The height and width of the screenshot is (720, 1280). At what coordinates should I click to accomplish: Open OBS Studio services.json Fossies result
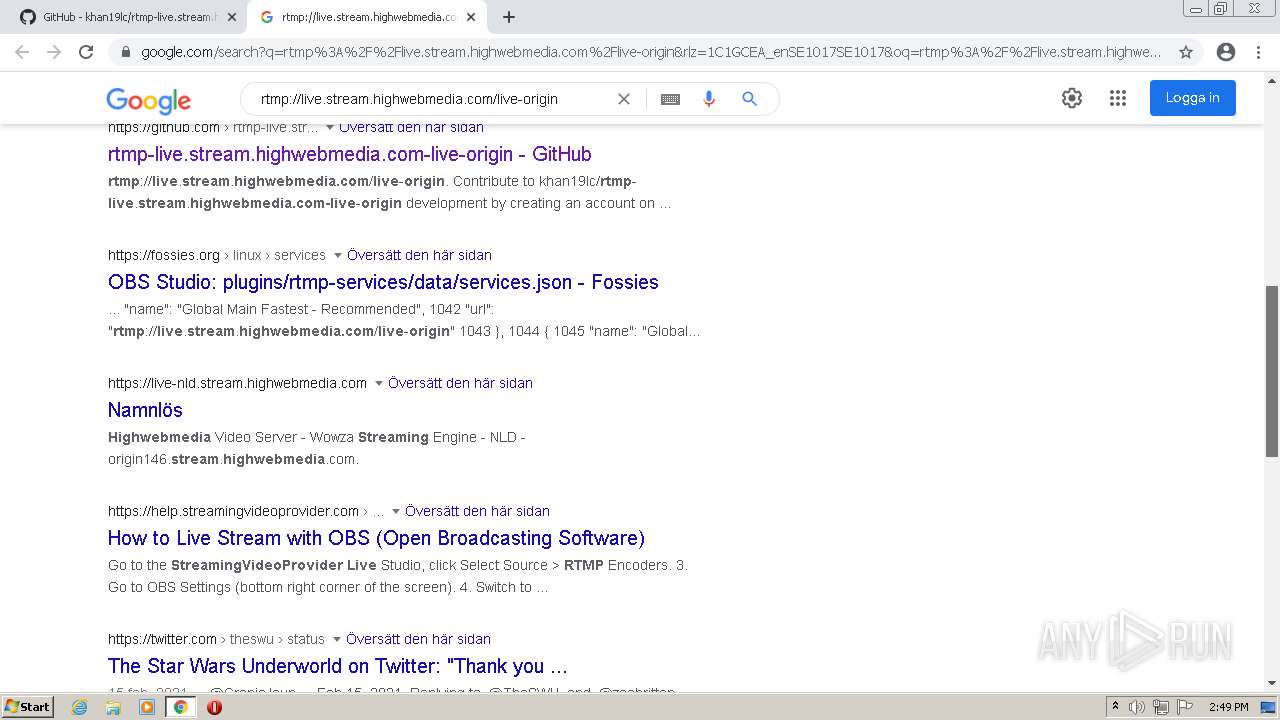[383, 282]
